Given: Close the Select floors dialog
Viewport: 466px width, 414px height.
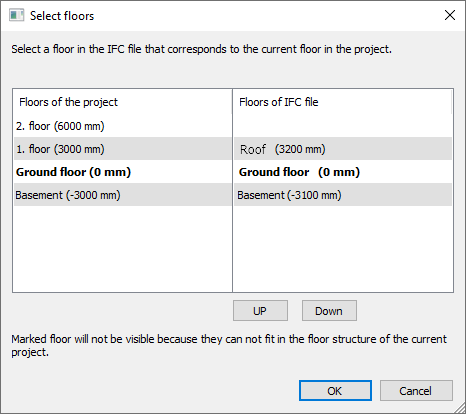Looking at the screenshot, I should point(450,15).
